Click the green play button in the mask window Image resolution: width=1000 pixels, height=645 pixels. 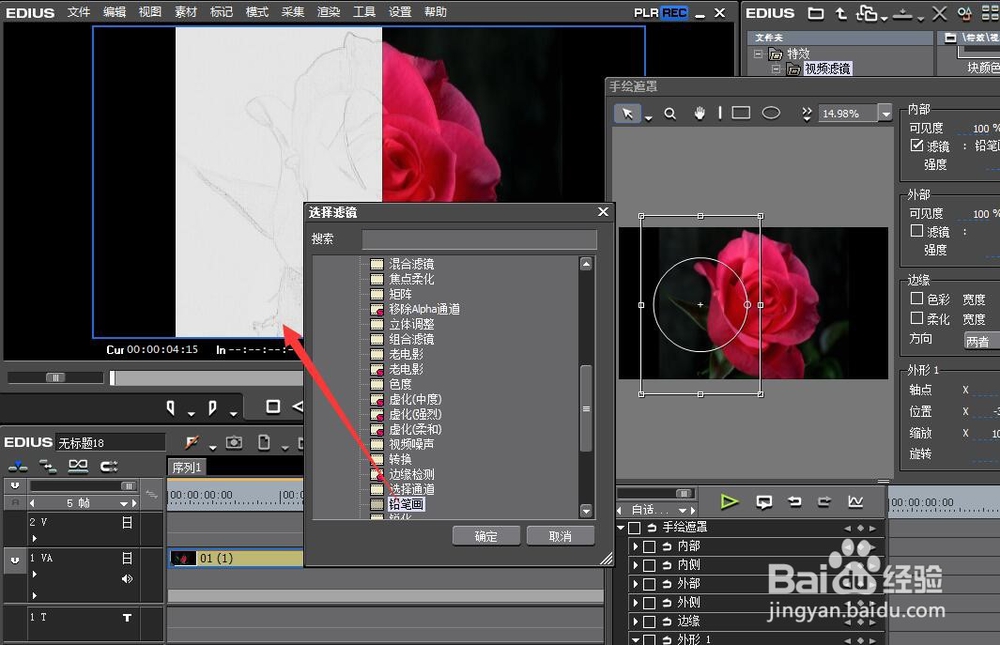click(729, 502)
